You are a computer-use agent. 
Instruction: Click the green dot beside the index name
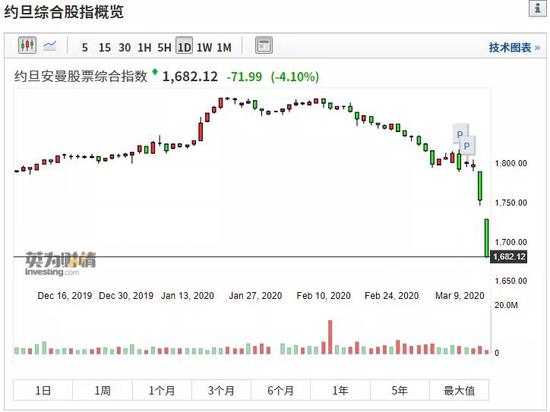point(155,72)
